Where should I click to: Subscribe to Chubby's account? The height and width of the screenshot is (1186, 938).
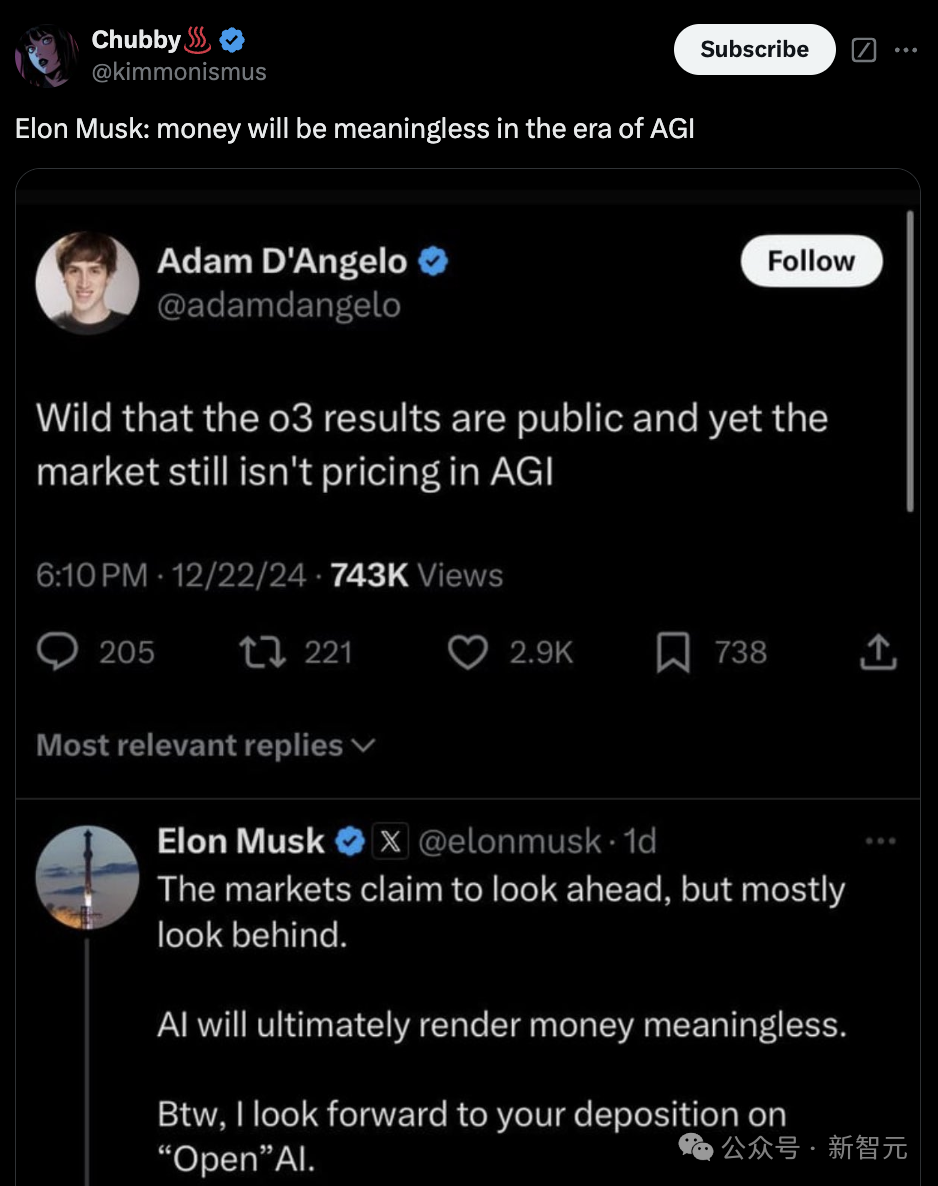pyautogui.click(x=754, y=50)
